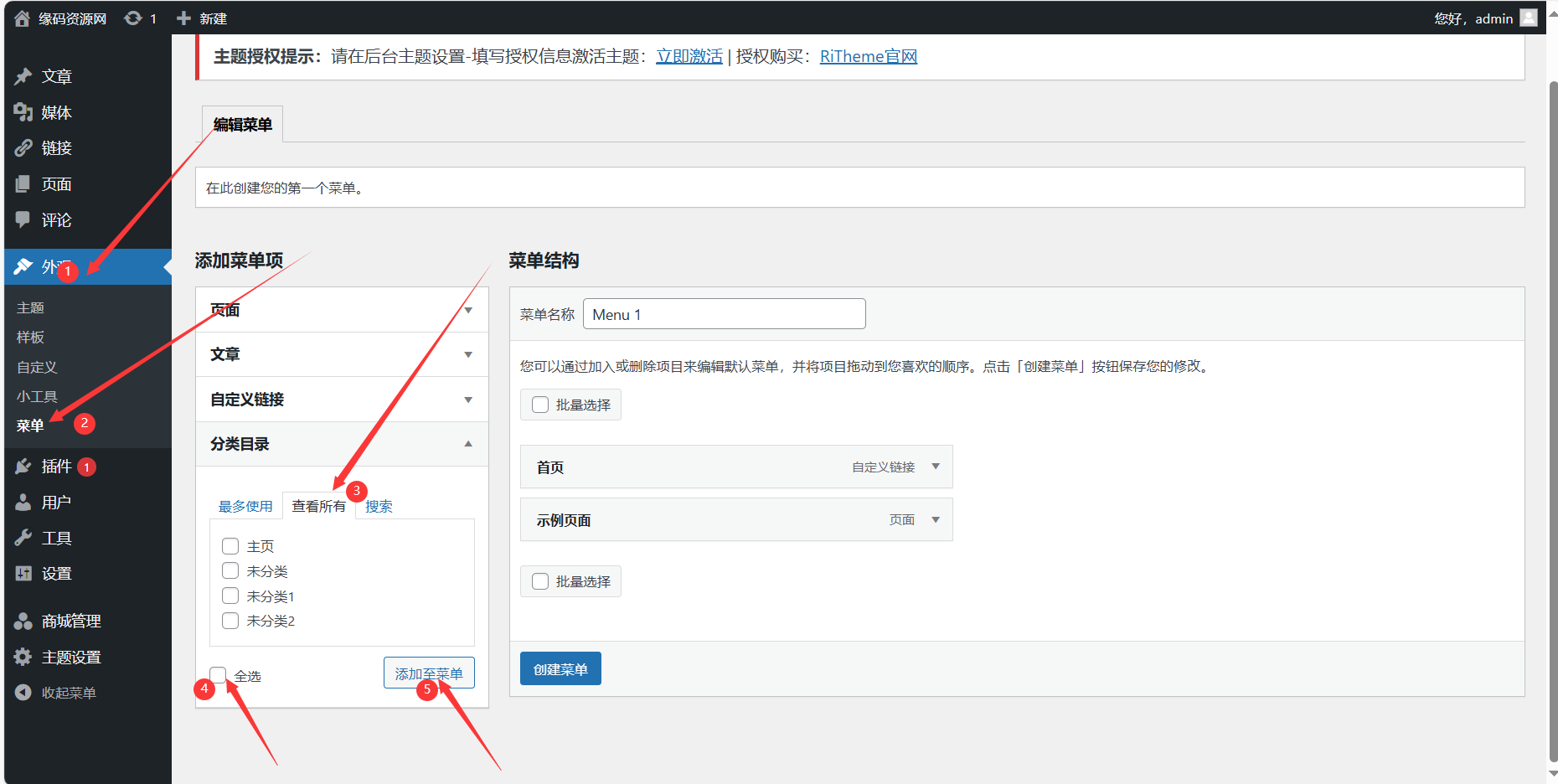Open the admin user avatar
Viewport: 1558px width, 784px height.
pyautogui.click(x=1529, y=18)
